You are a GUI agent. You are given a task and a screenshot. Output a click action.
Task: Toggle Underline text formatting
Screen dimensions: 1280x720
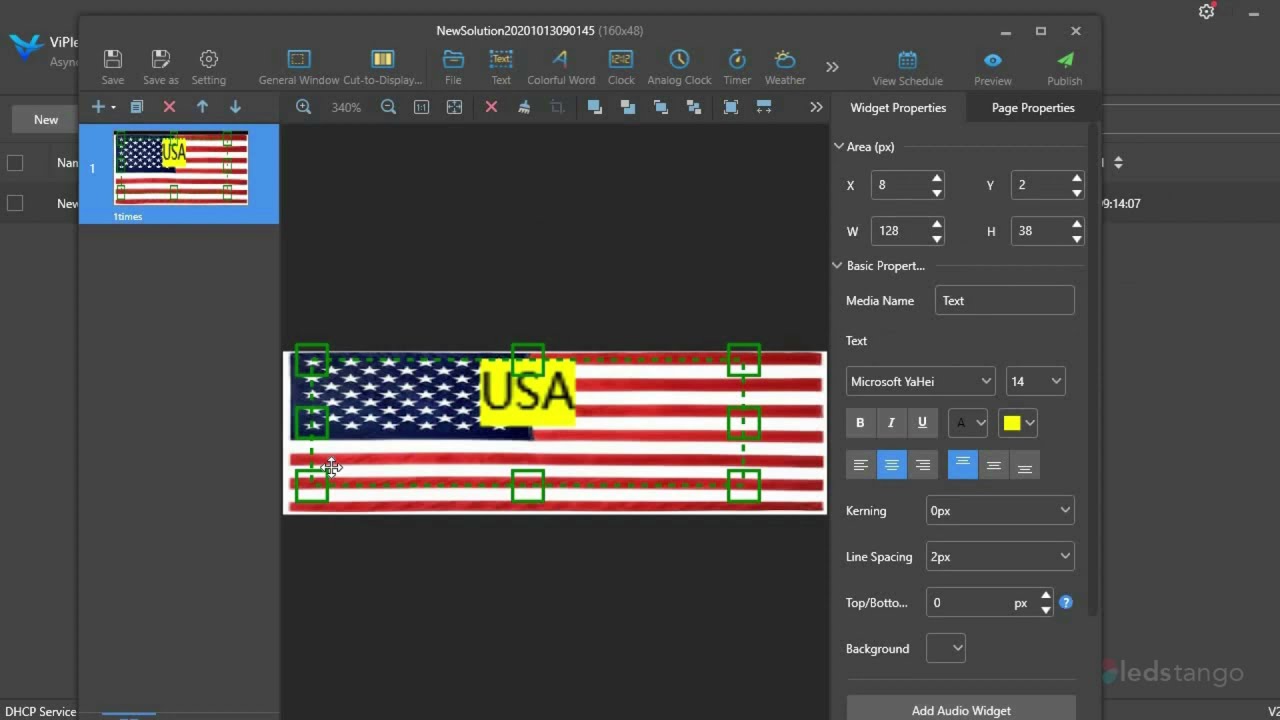(x=922, y=423)
